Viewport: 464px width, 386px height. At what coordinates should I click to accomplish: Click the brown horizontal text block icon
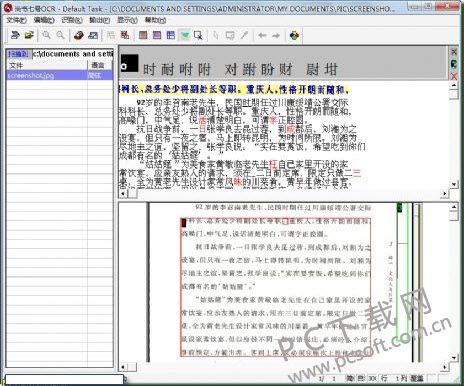coord(143,35)
